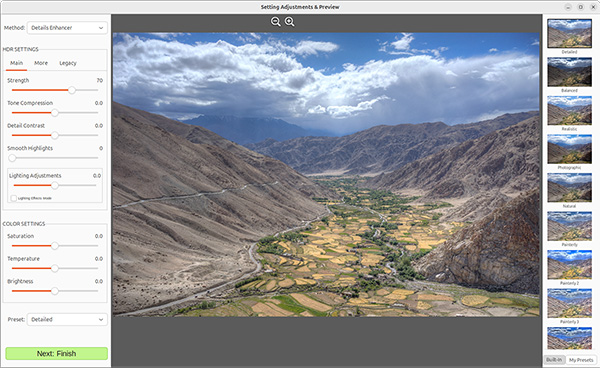Apply the Balanced preset thumbnail
The height and width of the screenshot is (368, 600).
pos(569,72)
